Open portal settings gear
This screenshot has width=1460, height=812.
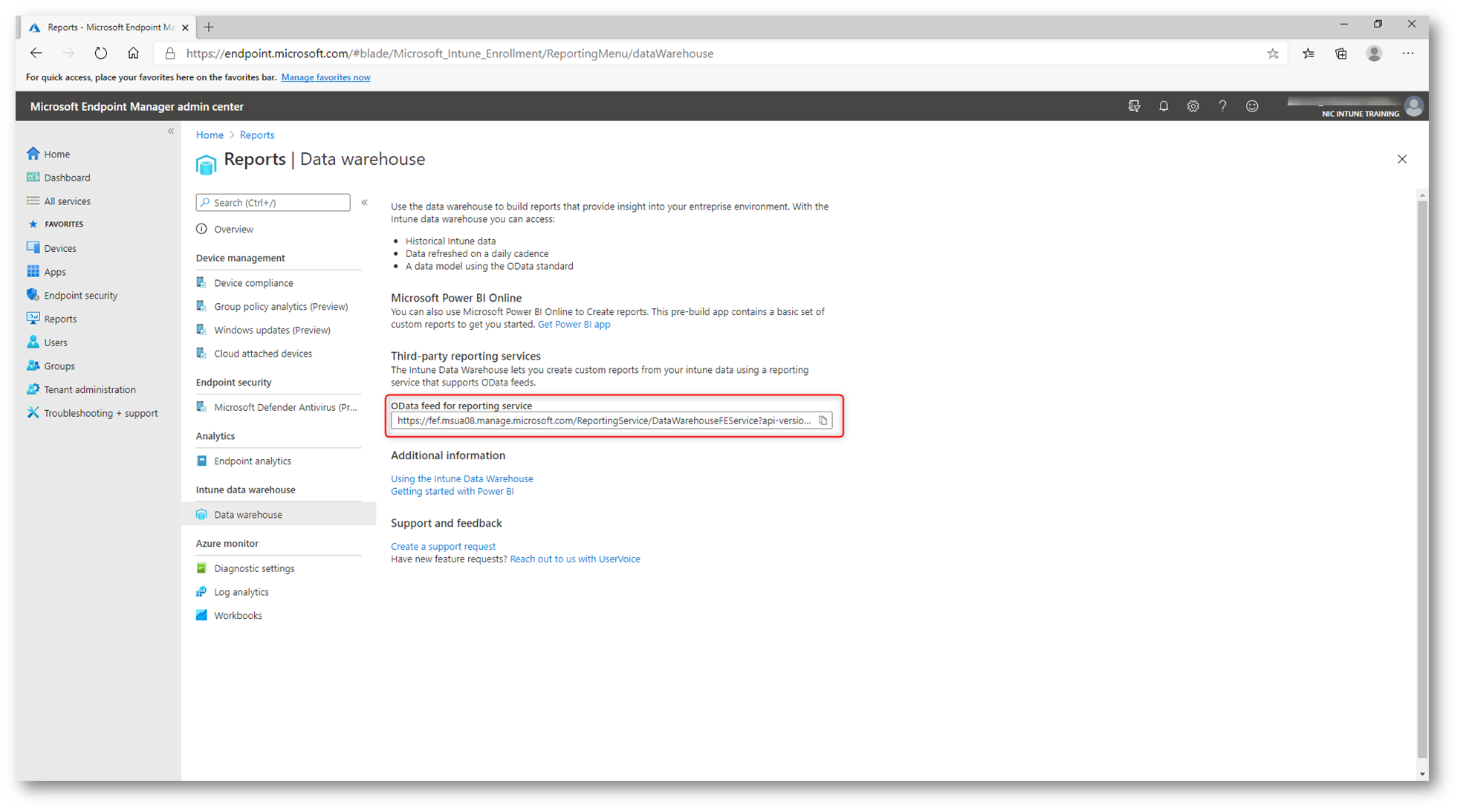(1193, 106)
